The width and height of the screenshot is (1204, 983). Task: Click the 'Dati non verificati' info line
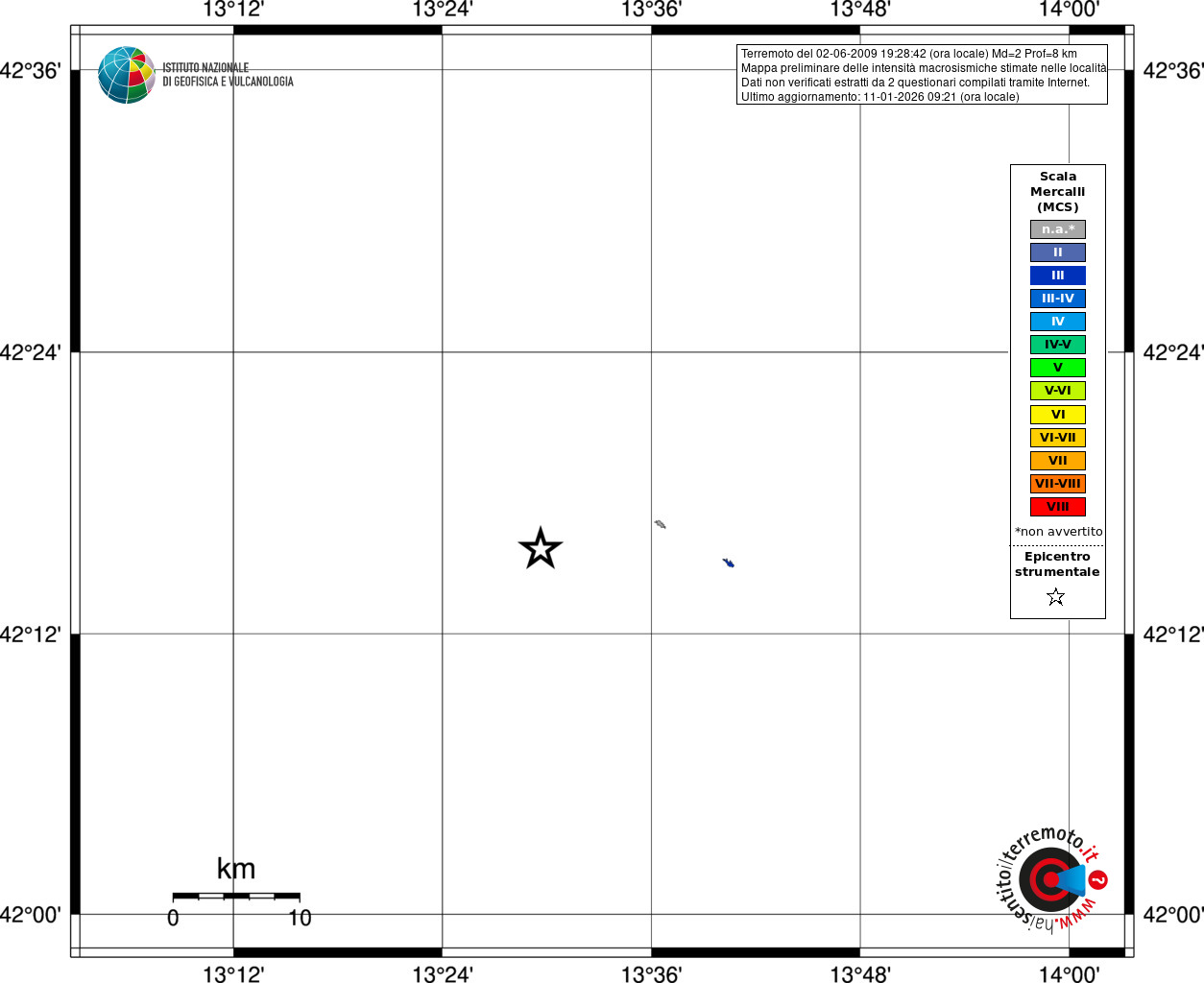point(915,83)
